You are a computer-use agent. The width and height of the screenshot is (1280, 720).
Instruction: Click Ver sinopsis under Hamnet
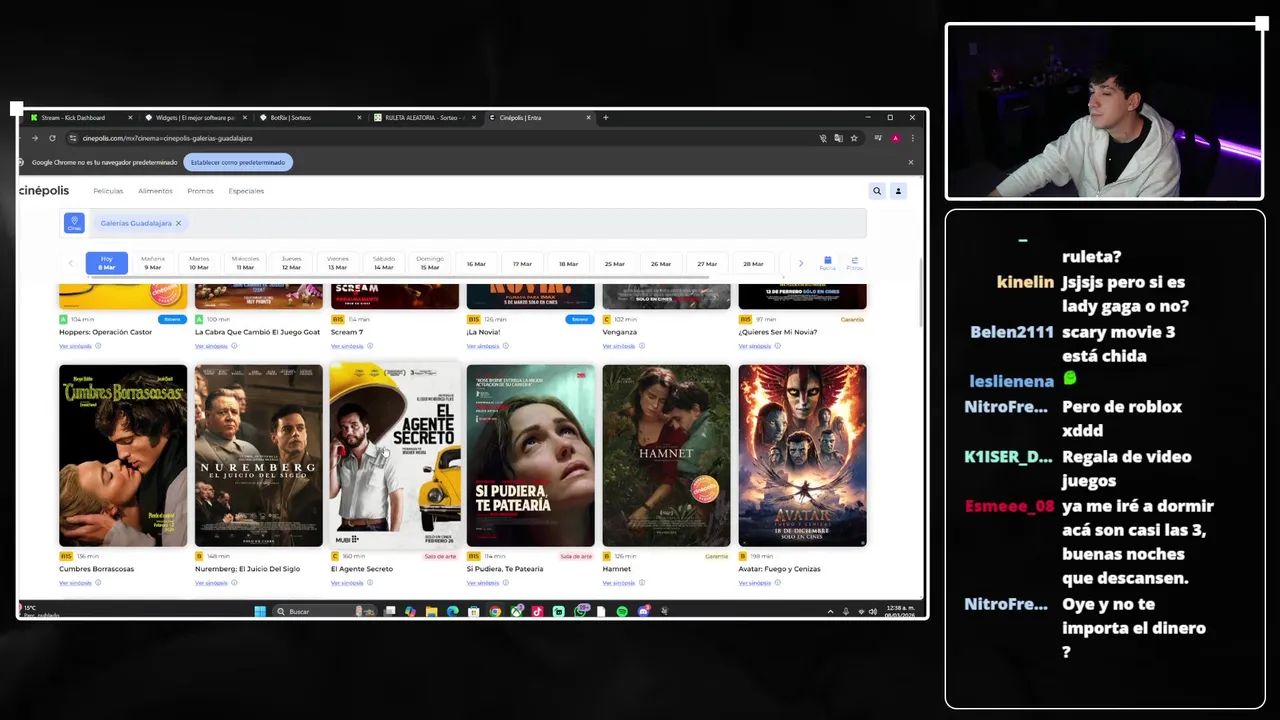click(x=619, y=583)
